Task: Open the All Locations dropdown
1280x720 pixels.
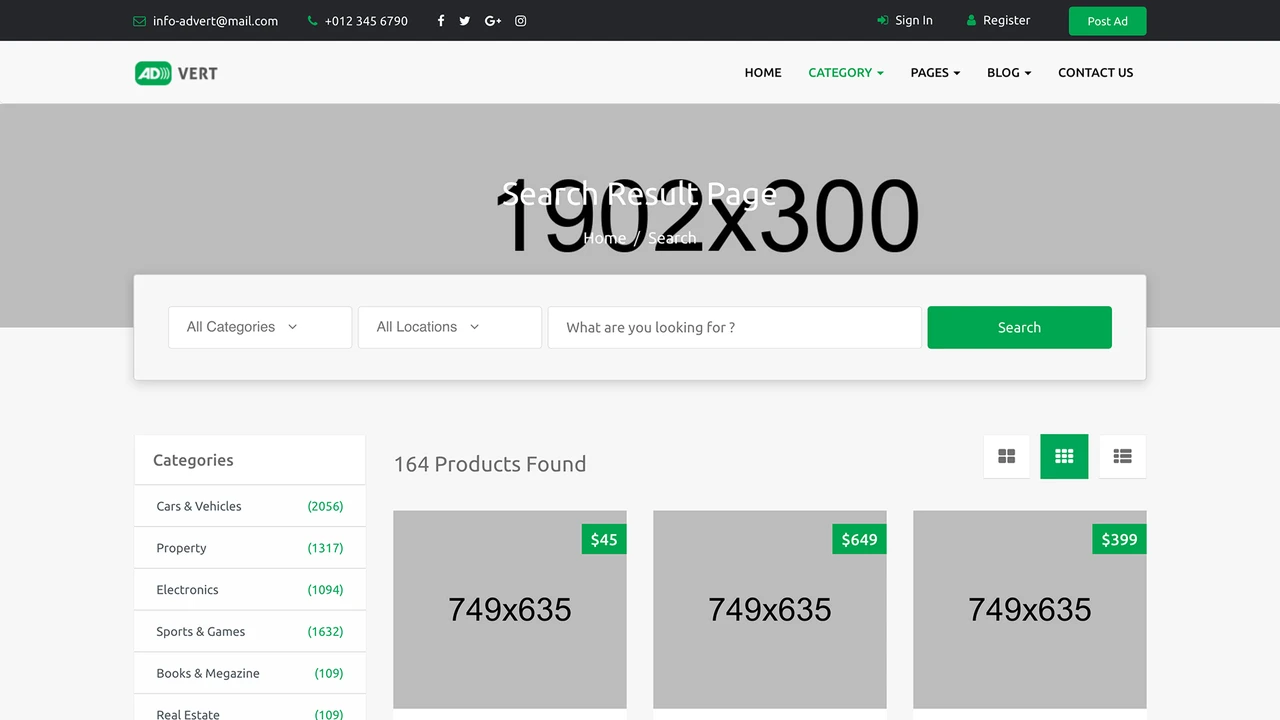Action: tap(450, 327)
